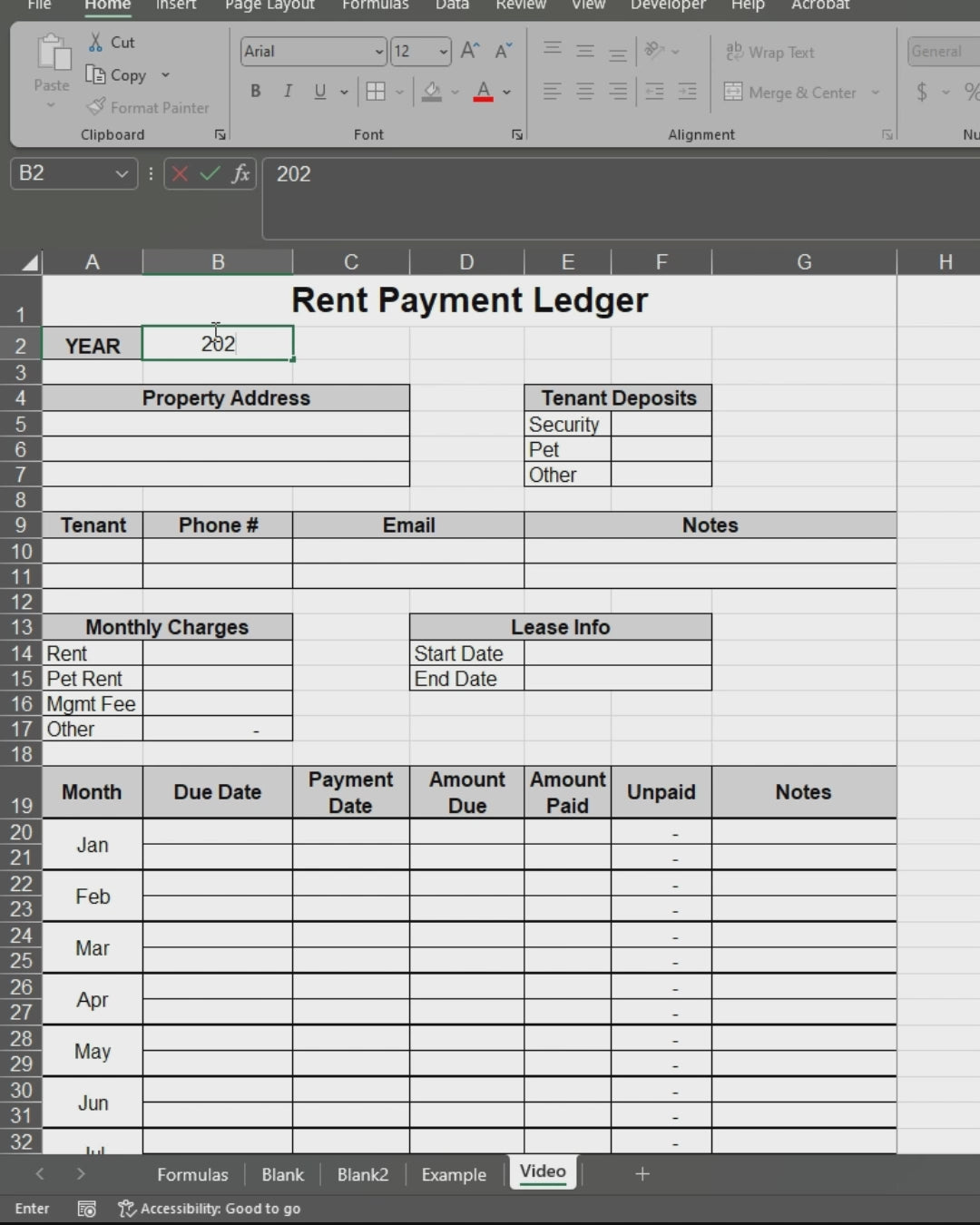Select row 19 header
The height and width of the screenshot is (1225, 980).
point(21,792)
